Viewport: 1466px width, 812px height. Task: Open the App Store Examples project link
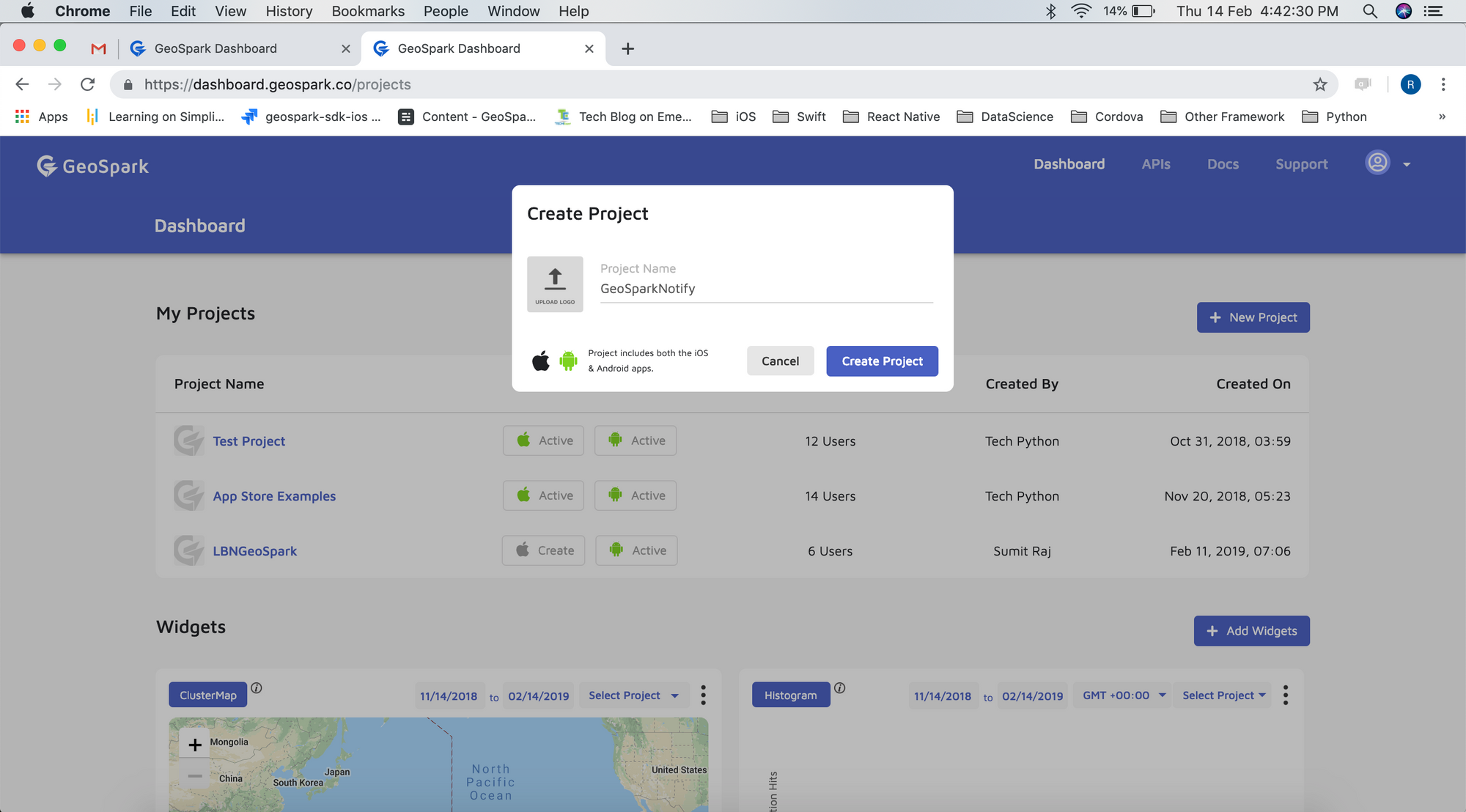274,496
